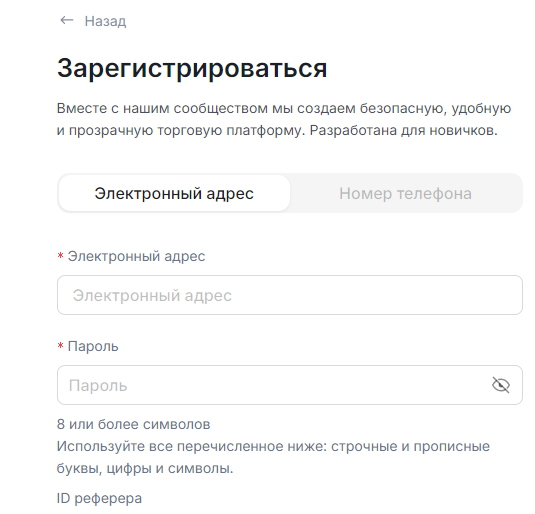Click the Зарегистрироваться heading
Image resolution: width=535 pixels, height=514 pixels.
192,68
